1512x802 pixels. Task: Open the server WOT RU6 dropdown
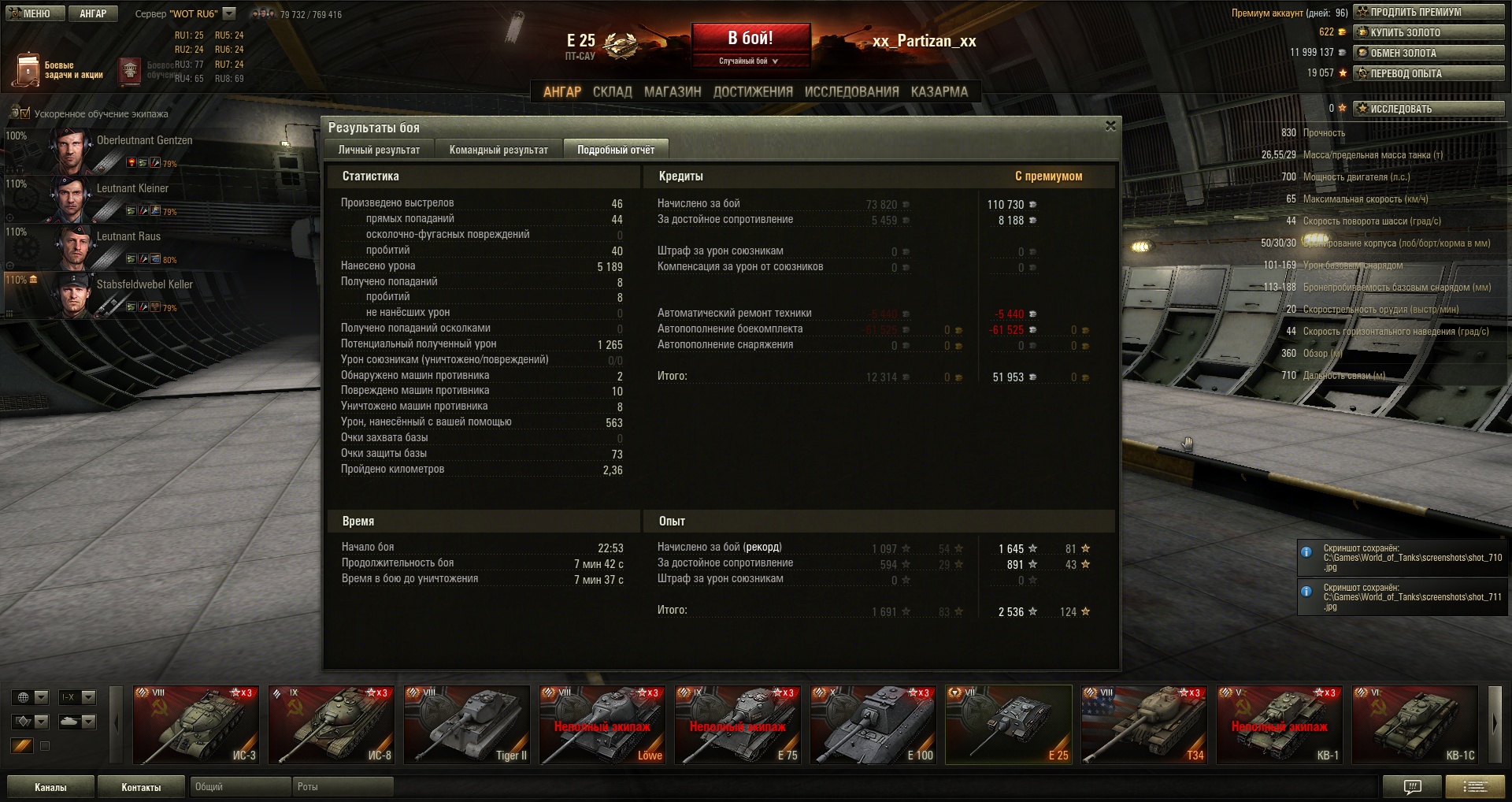tap(229, 13)
